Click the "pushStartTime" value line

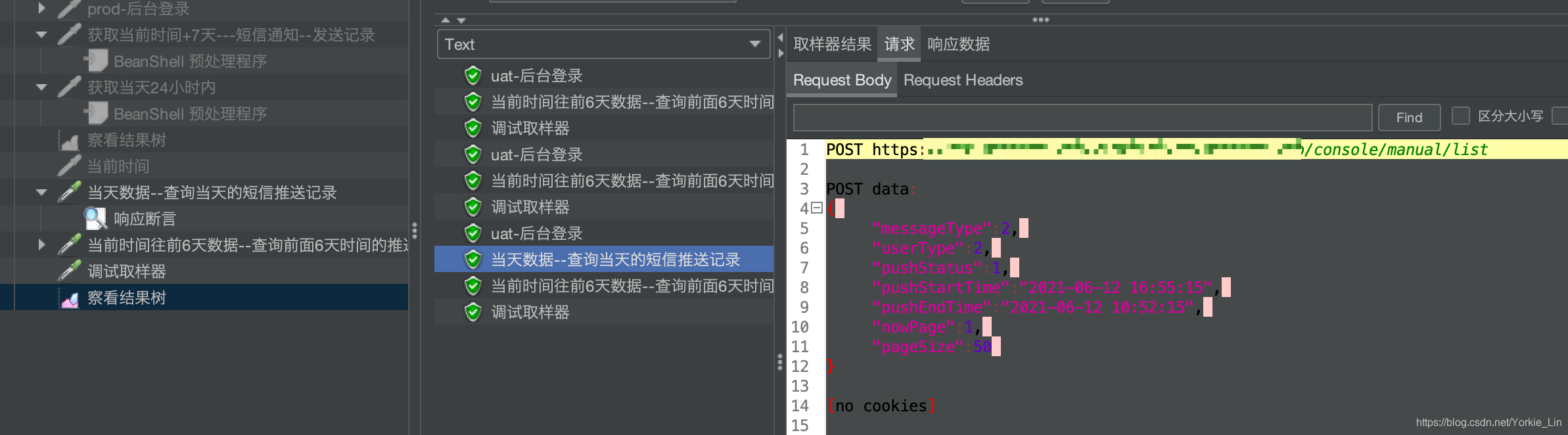tap(1051, 287)
